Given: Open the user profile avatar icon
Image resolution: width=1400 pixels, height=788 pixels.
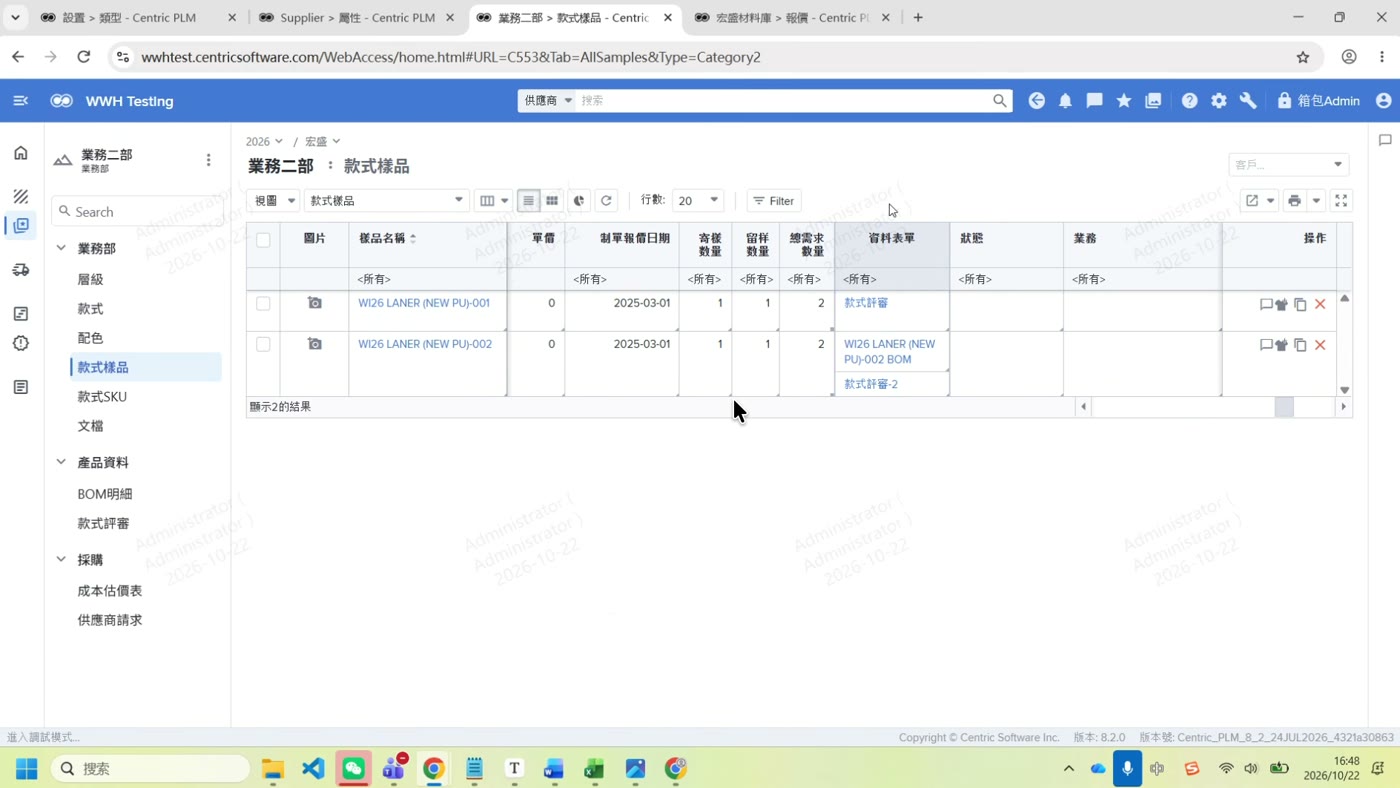Looking at the screenshot, I should [1383, 101].
